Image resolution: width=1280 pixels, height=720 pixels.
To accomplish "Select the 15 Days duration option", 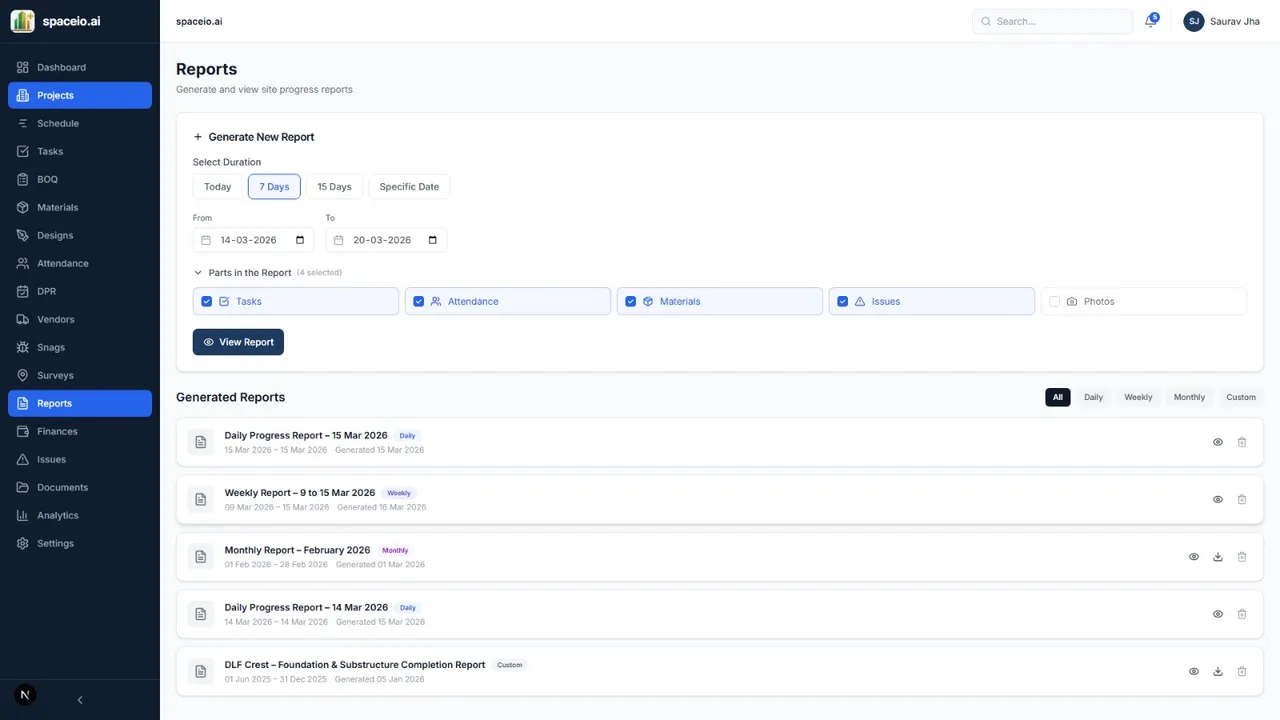I will pos(335,187).
